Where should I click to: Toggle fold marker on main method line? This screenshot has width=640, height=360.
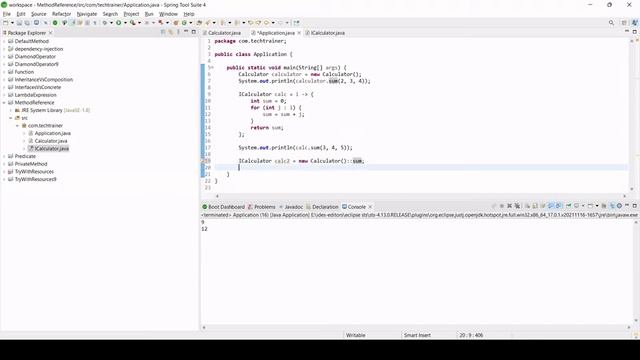(x=212, y=67)
